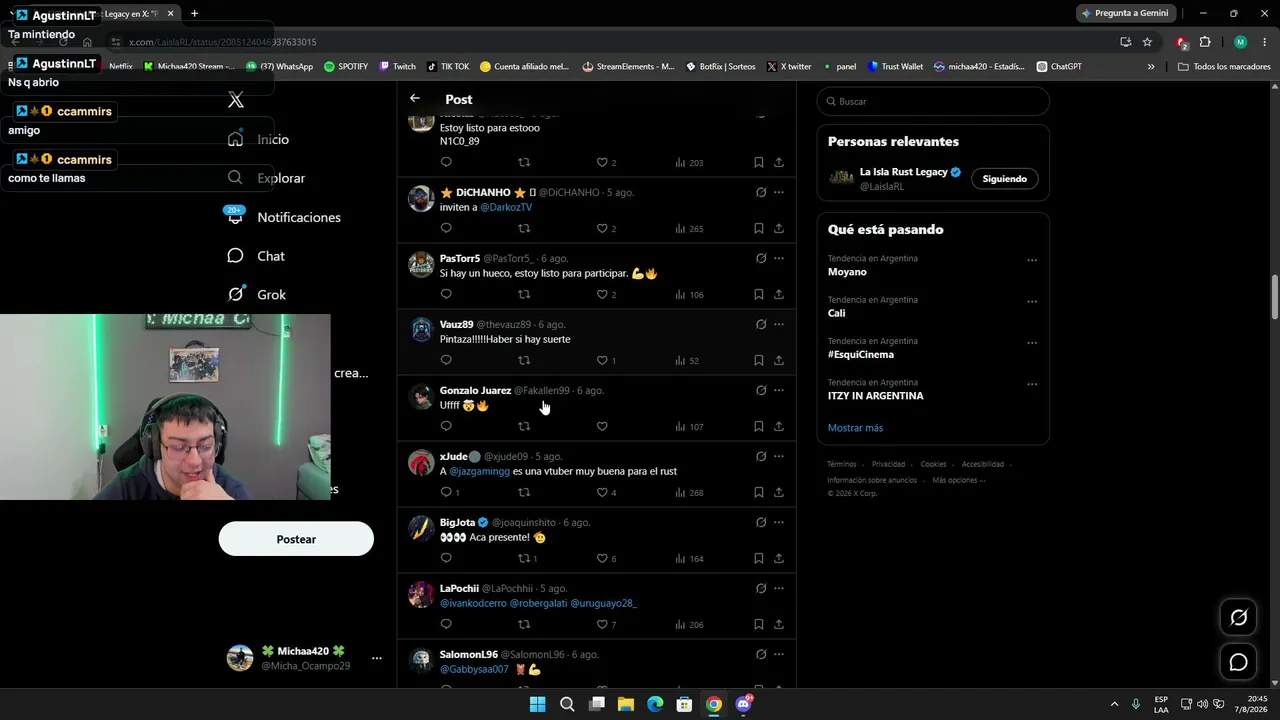Open Windows taskbar search
Image resolution: width=1280 pixels, height=720 pixels.
(567, 704)
